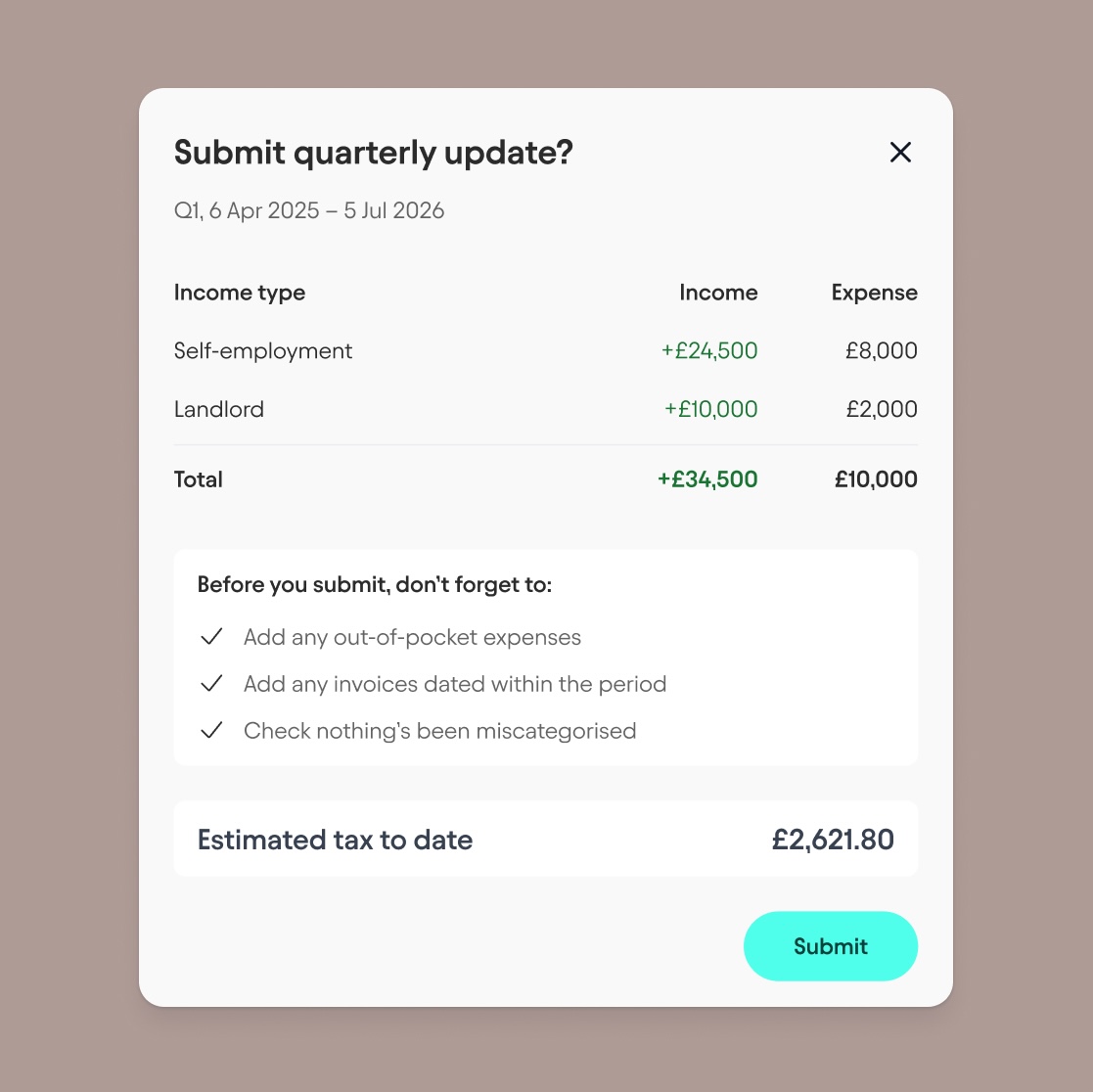The image size is (1093, 1092).
Task: Select the green +£24,500 income figure
Action: [x=709, y=350]
